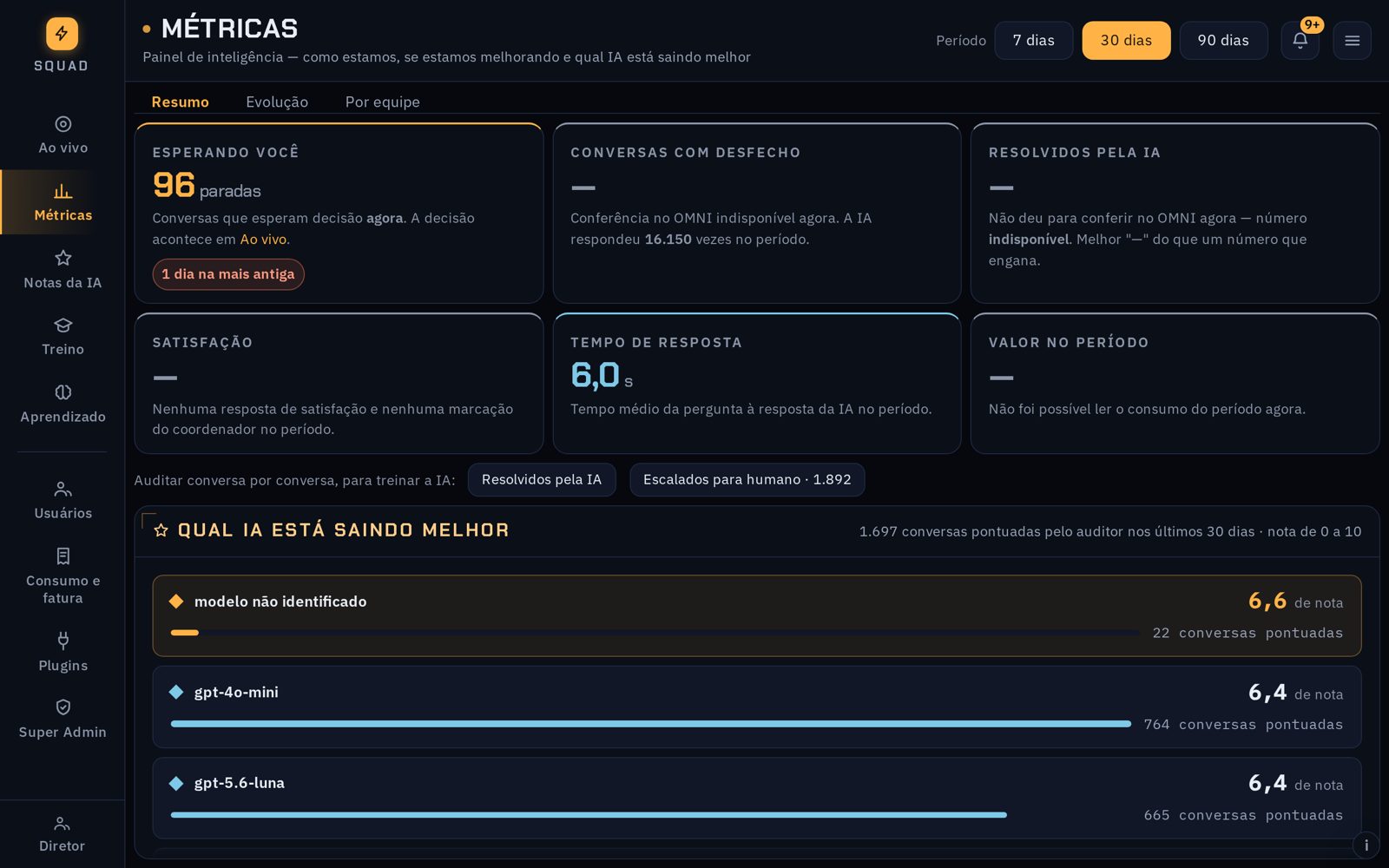The image size is (1389, 868).
Task: Open the Diretor profile icon
Action: pos(62,824)
